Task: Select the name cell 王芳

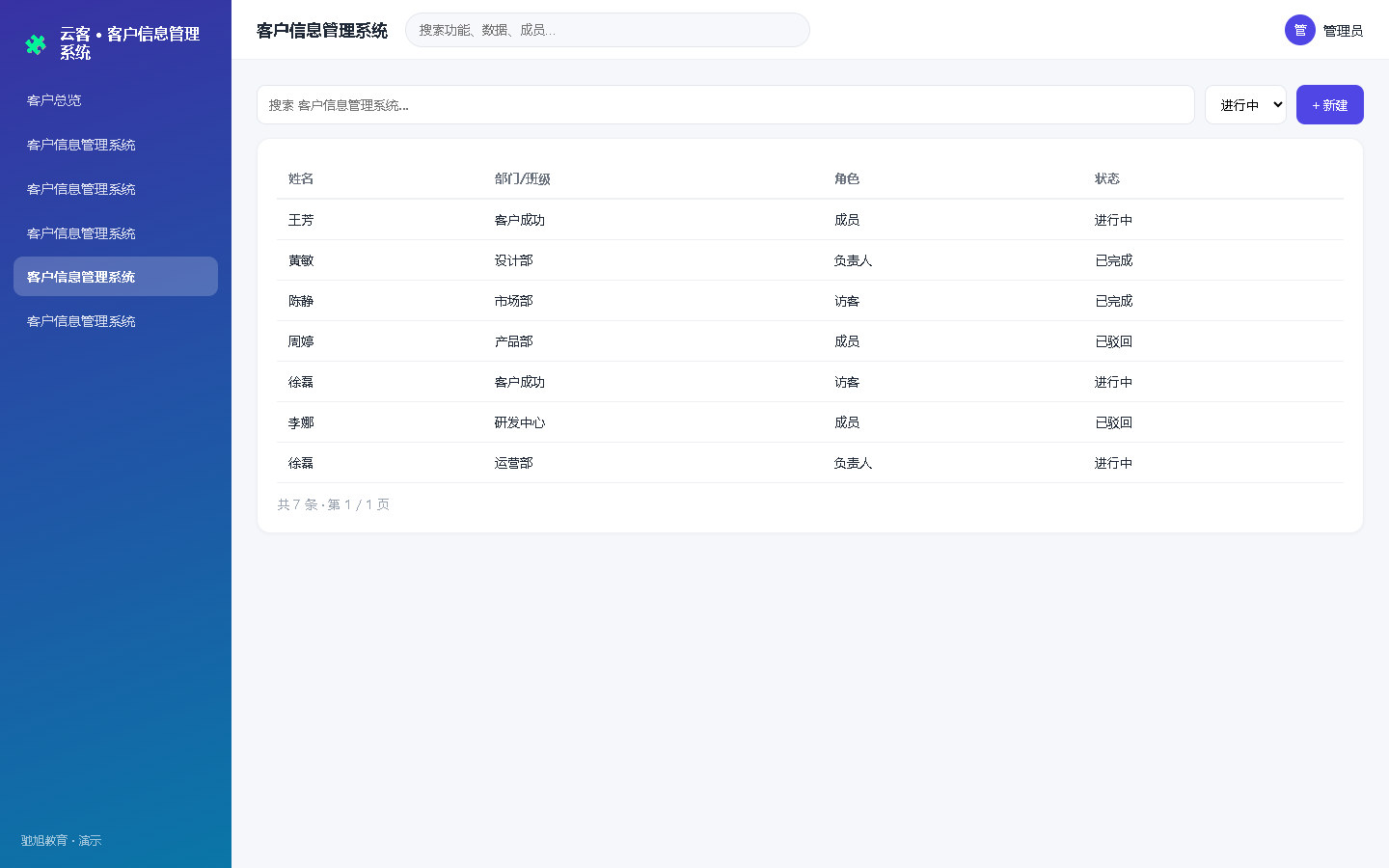Action: tap(301, 220)
